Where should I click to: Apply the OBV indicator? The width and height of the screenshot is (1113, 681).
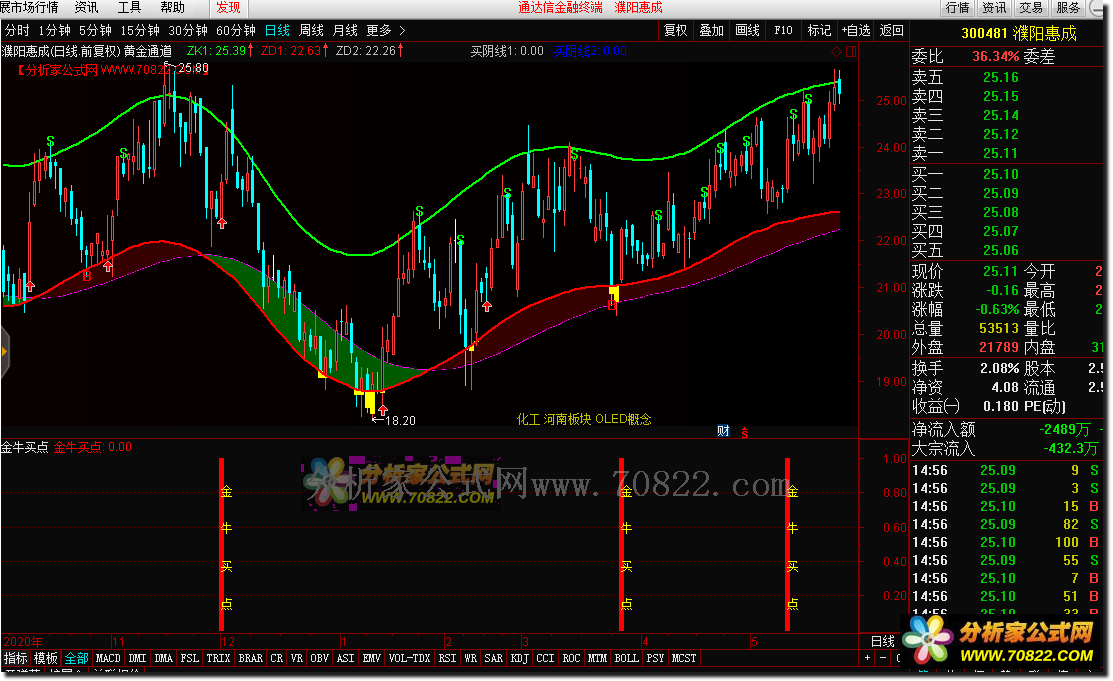[x=319, y=658]
